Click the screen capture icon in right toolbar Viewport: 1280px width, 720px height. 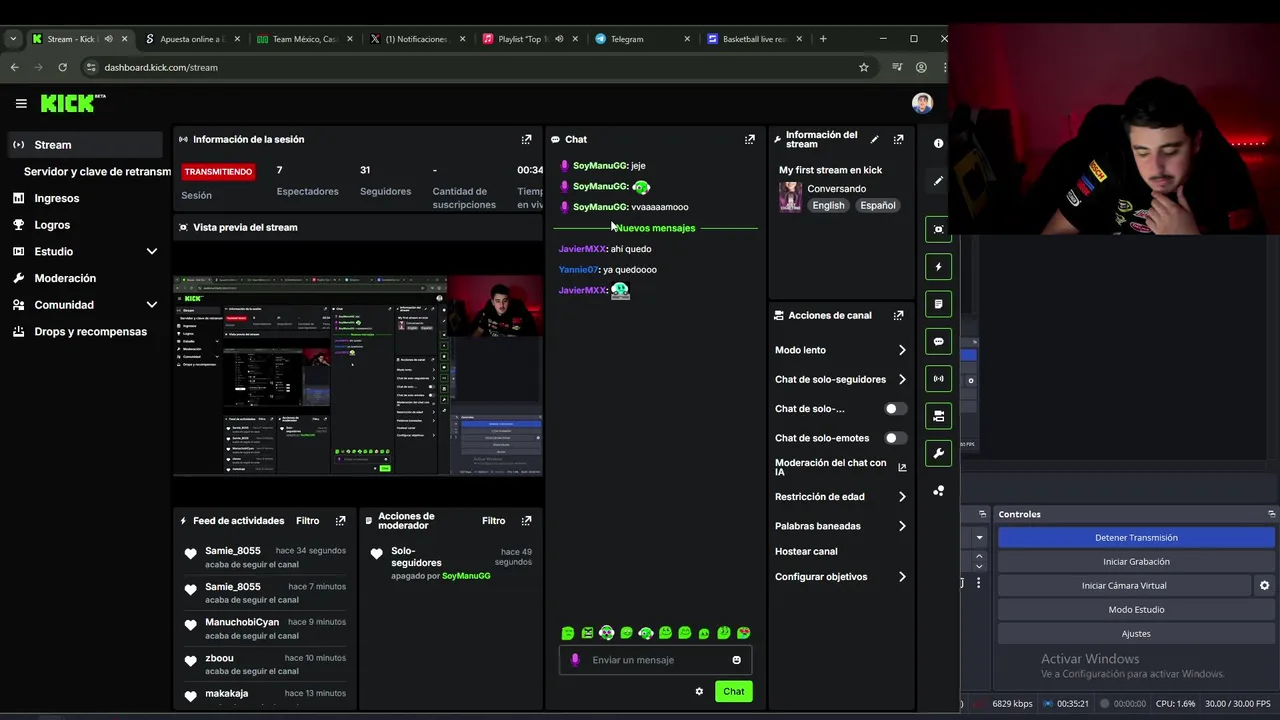(938, 230)
